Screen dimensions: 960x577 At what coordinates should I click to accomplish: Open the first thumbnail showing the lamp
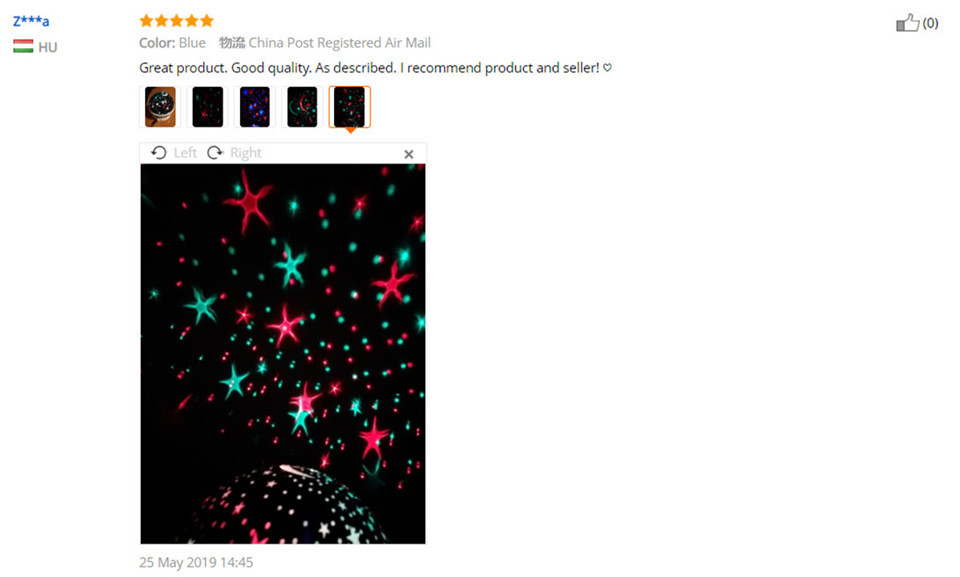[160, 107]
